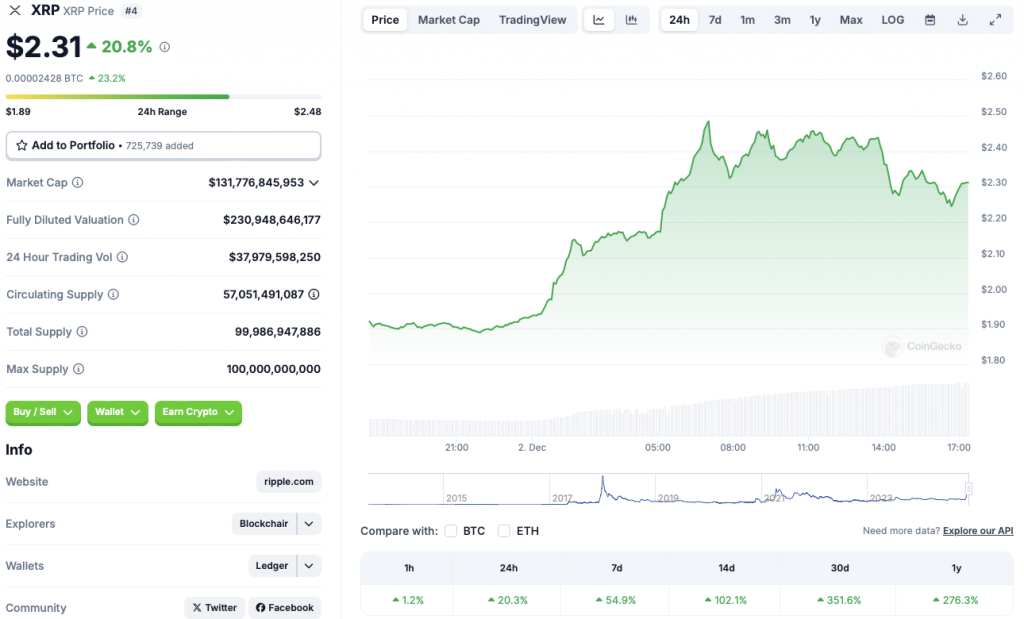Click the 24h Range progress bar
This screenshot has height=619, width=1024.
[x=163, y=97]
